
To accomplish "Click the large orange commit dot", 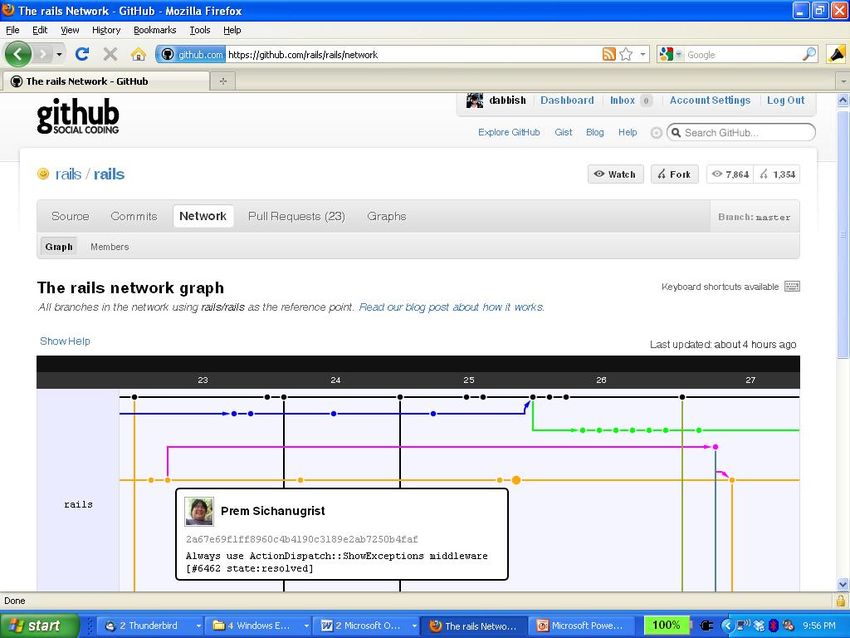I will (x=516, y=480).
